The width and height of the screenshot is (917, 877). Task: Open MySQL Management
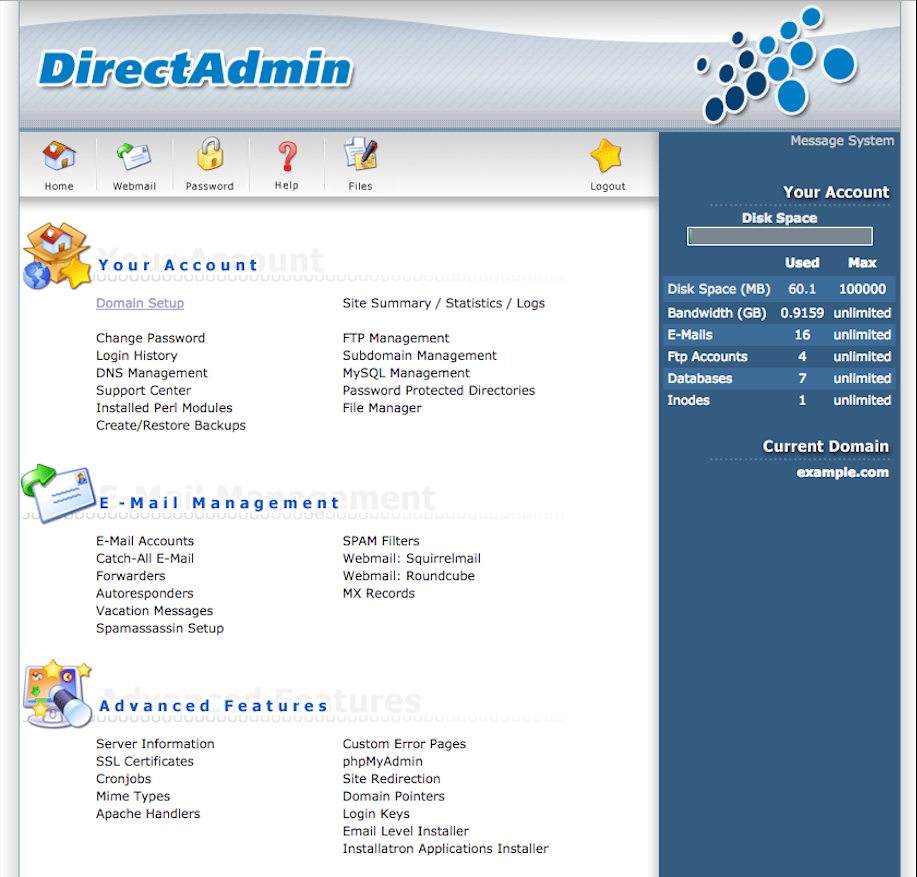pyautogui.click(x=406, y=373)
